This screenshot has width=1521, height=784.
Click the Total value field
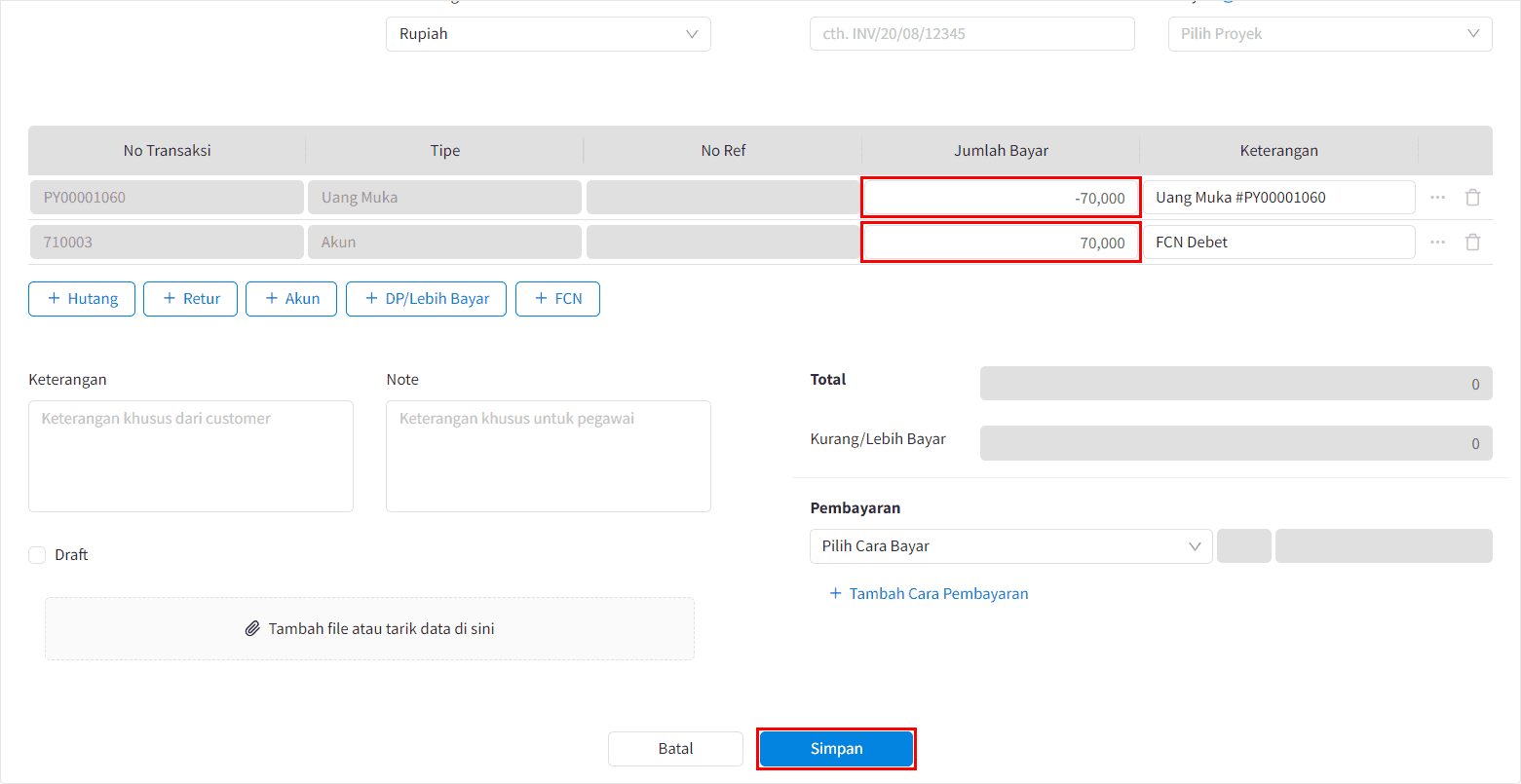pos(1236,384)
